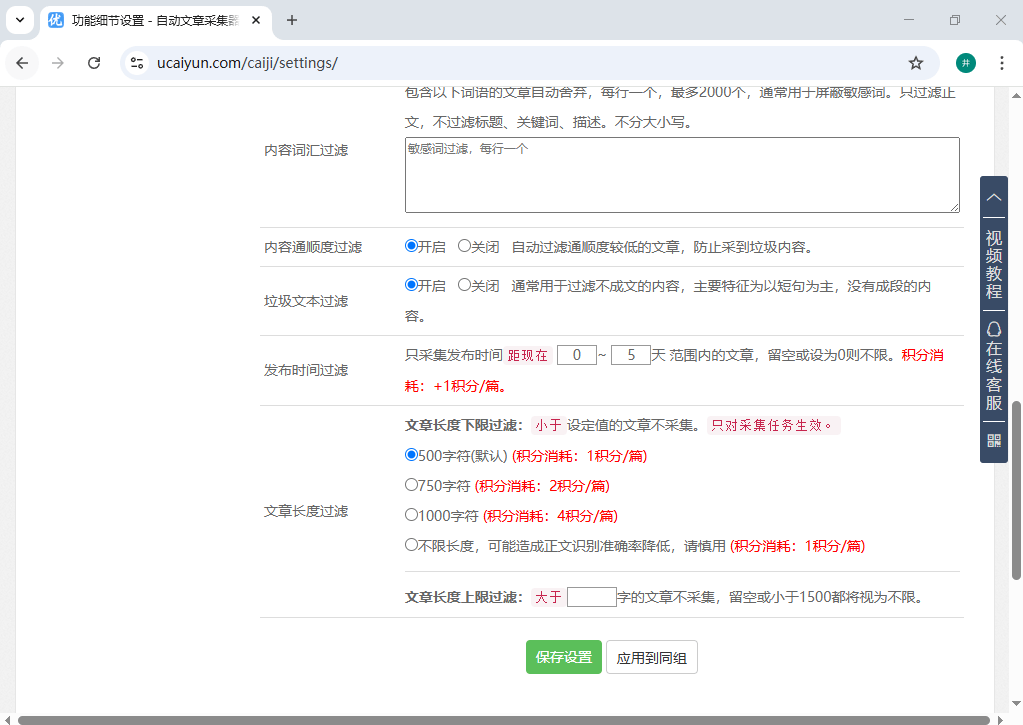Click the 大于 article length limit input

591,596
